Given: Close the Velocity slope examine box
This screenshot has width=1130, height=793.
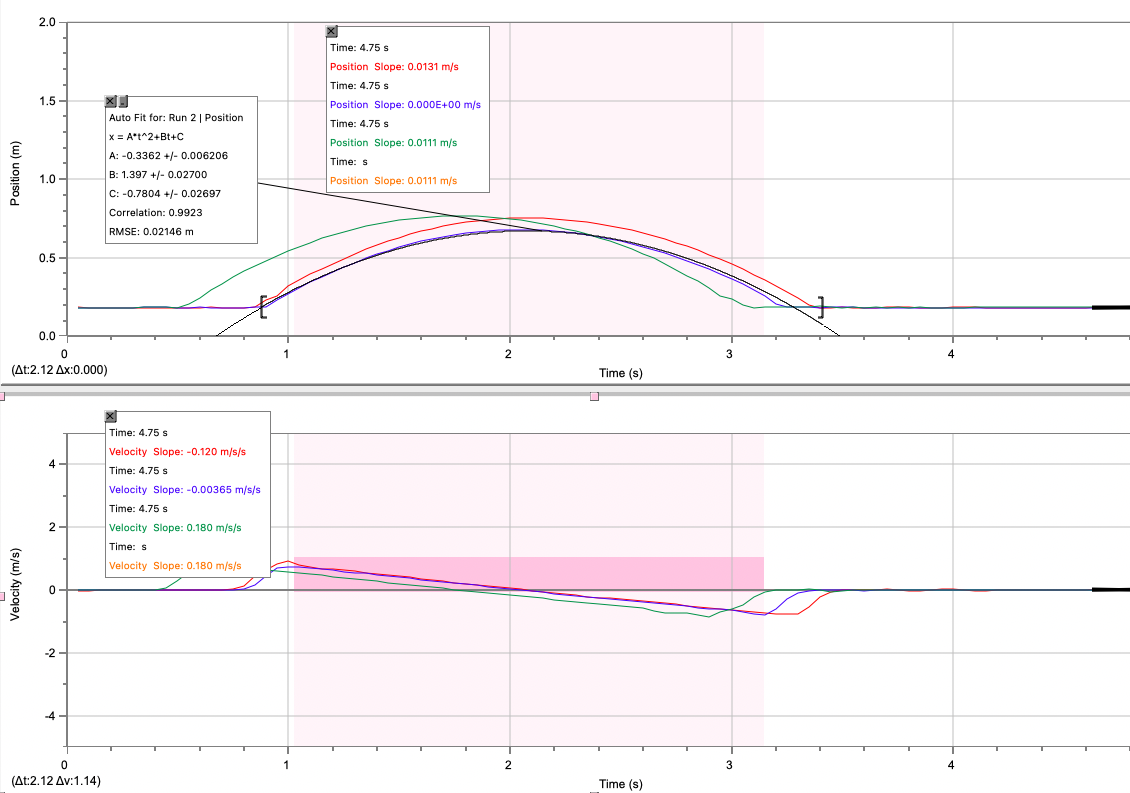Looking at the screenshot, I should pos(111,415).
